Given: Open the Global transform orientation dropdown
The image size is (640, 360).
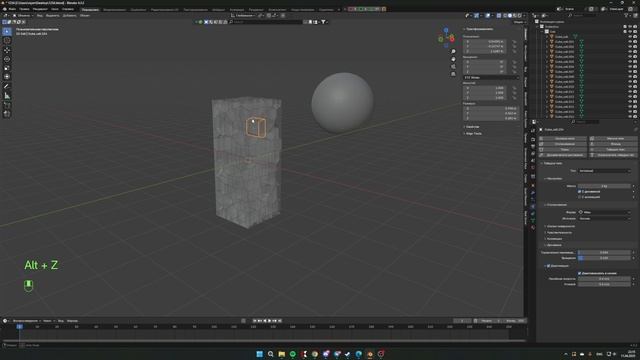Looking at the screenshot, I should click(245, 16).
